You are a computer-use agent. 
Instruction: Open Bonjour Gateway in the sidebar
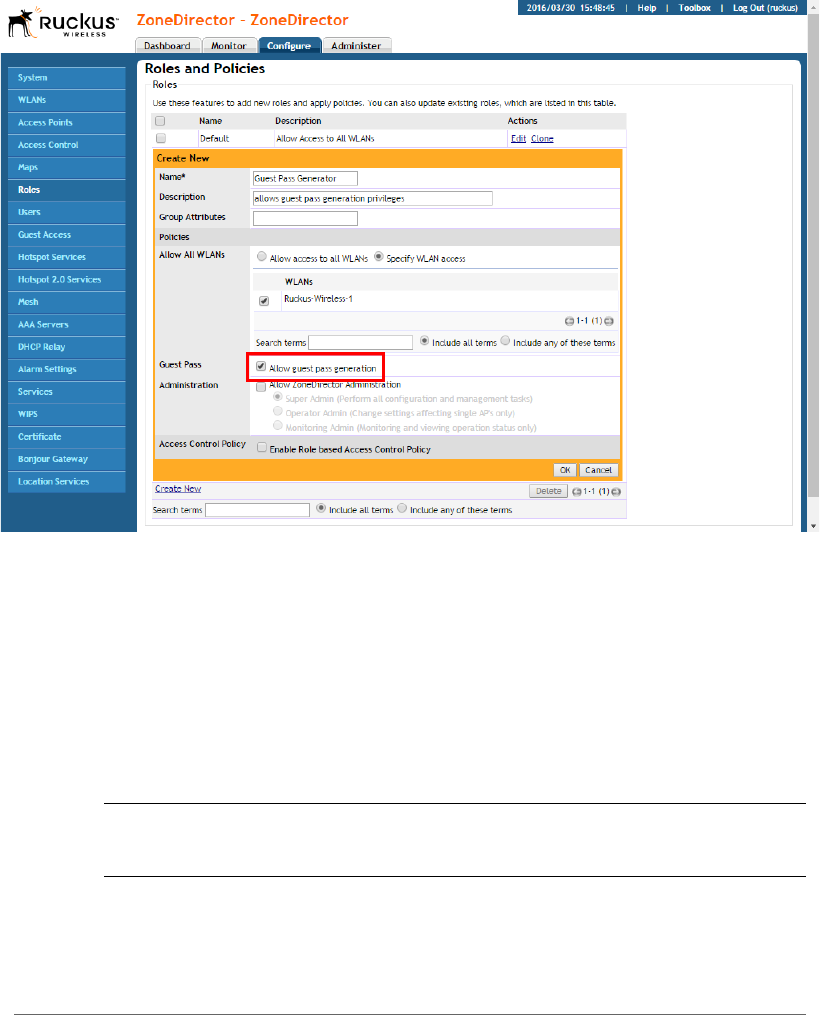click(67, 460)
